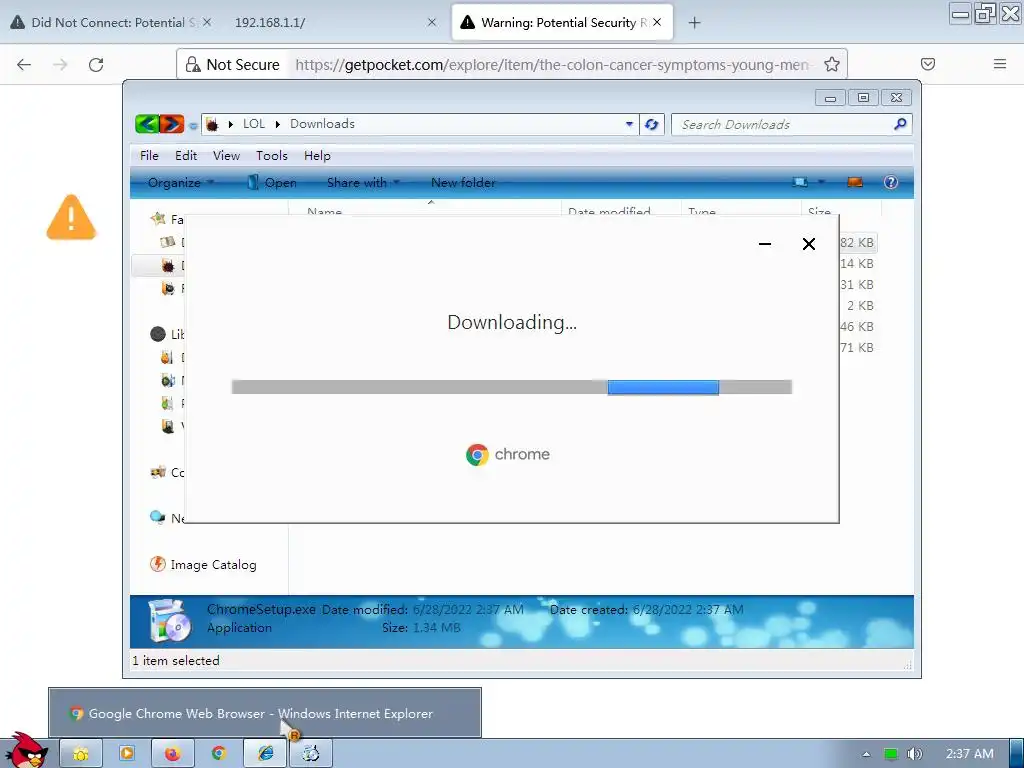Reload the current Firefox page
This screenshot has height=768, width=1024.
point(96,65)
